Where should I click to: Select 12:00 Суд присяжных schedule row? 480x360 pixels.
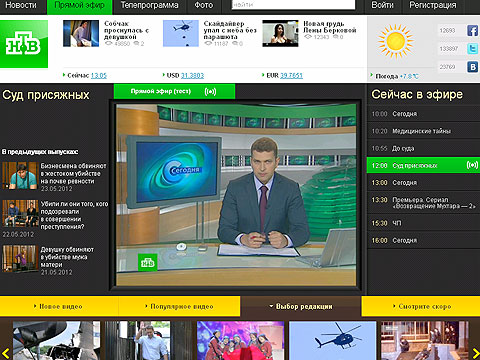[x=423, y=165]
